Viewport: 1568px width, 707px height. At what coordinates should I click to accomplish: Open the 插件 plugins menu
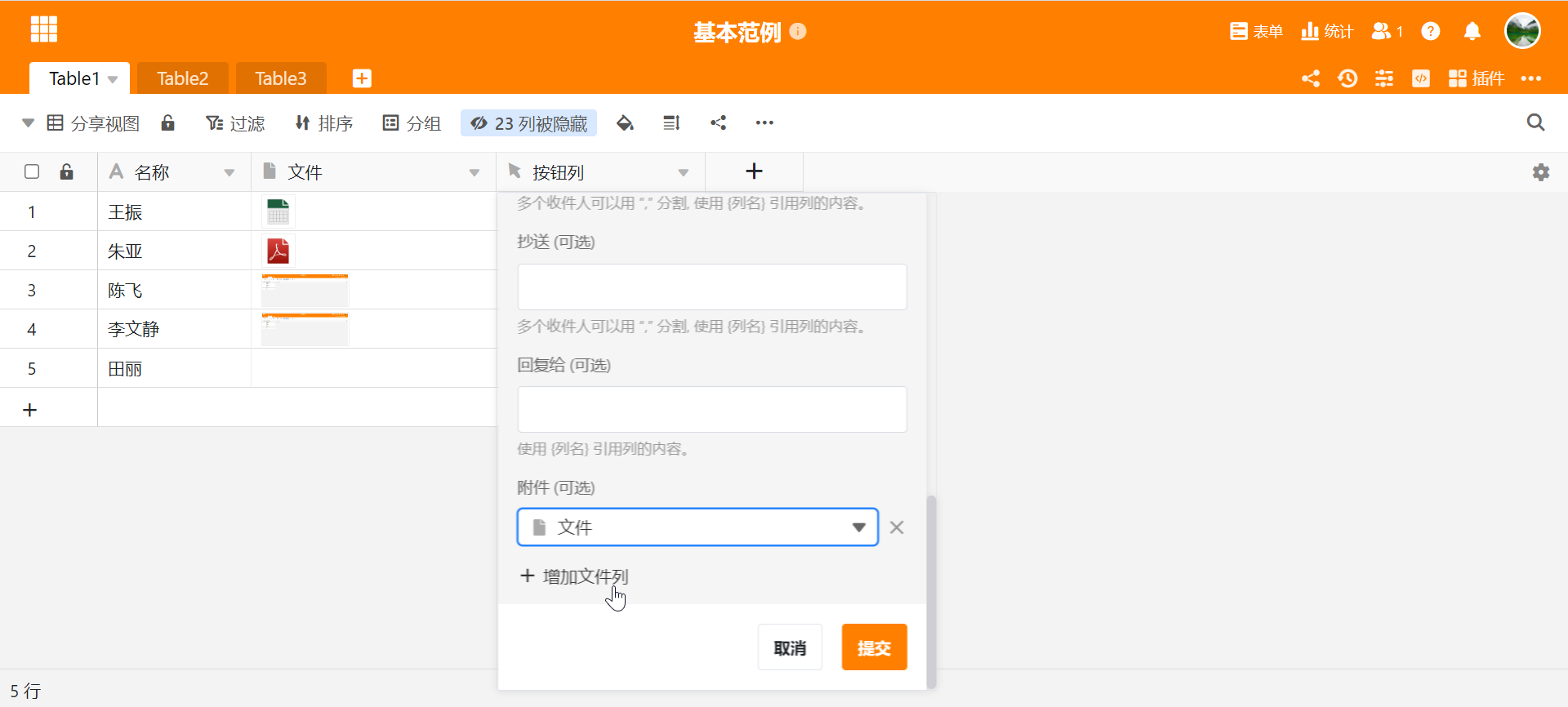[x=1476, y=78]
